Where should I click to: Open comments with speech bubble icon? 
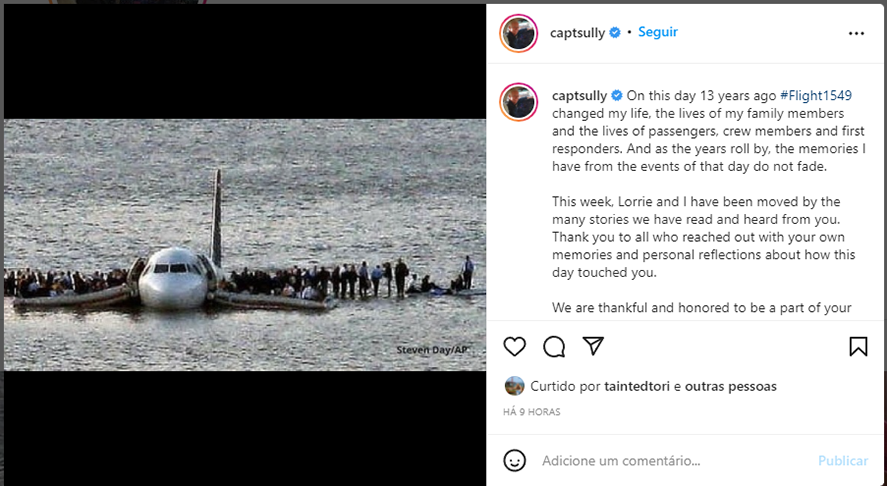point(554,347)
